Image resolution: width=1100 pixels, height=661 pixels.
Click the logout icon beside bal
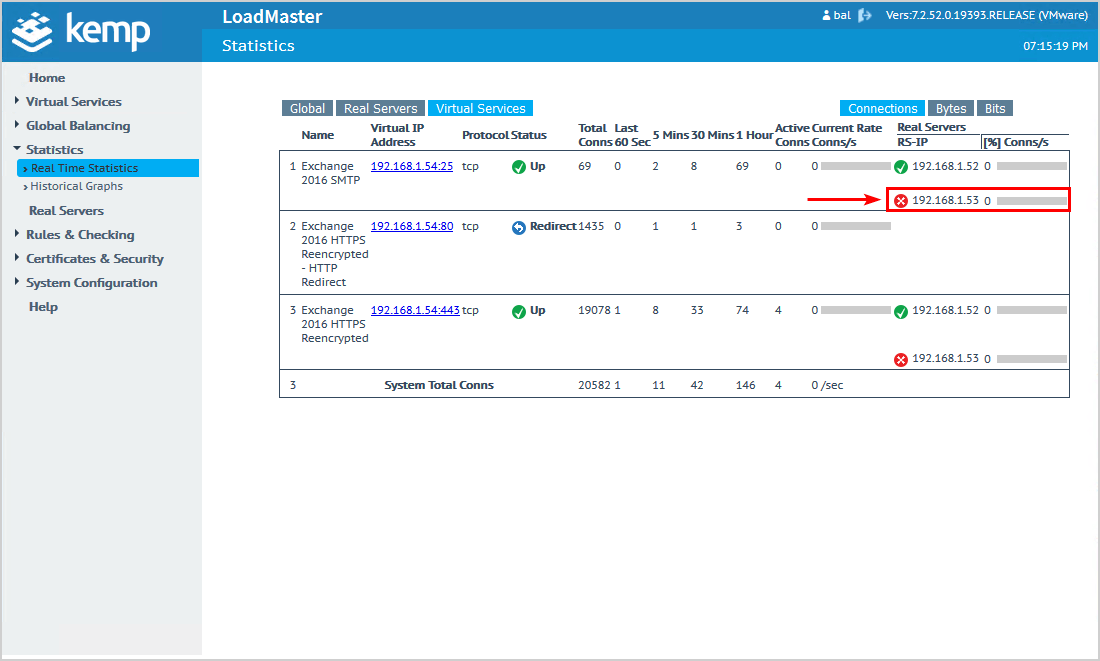[x=865, y=15]
